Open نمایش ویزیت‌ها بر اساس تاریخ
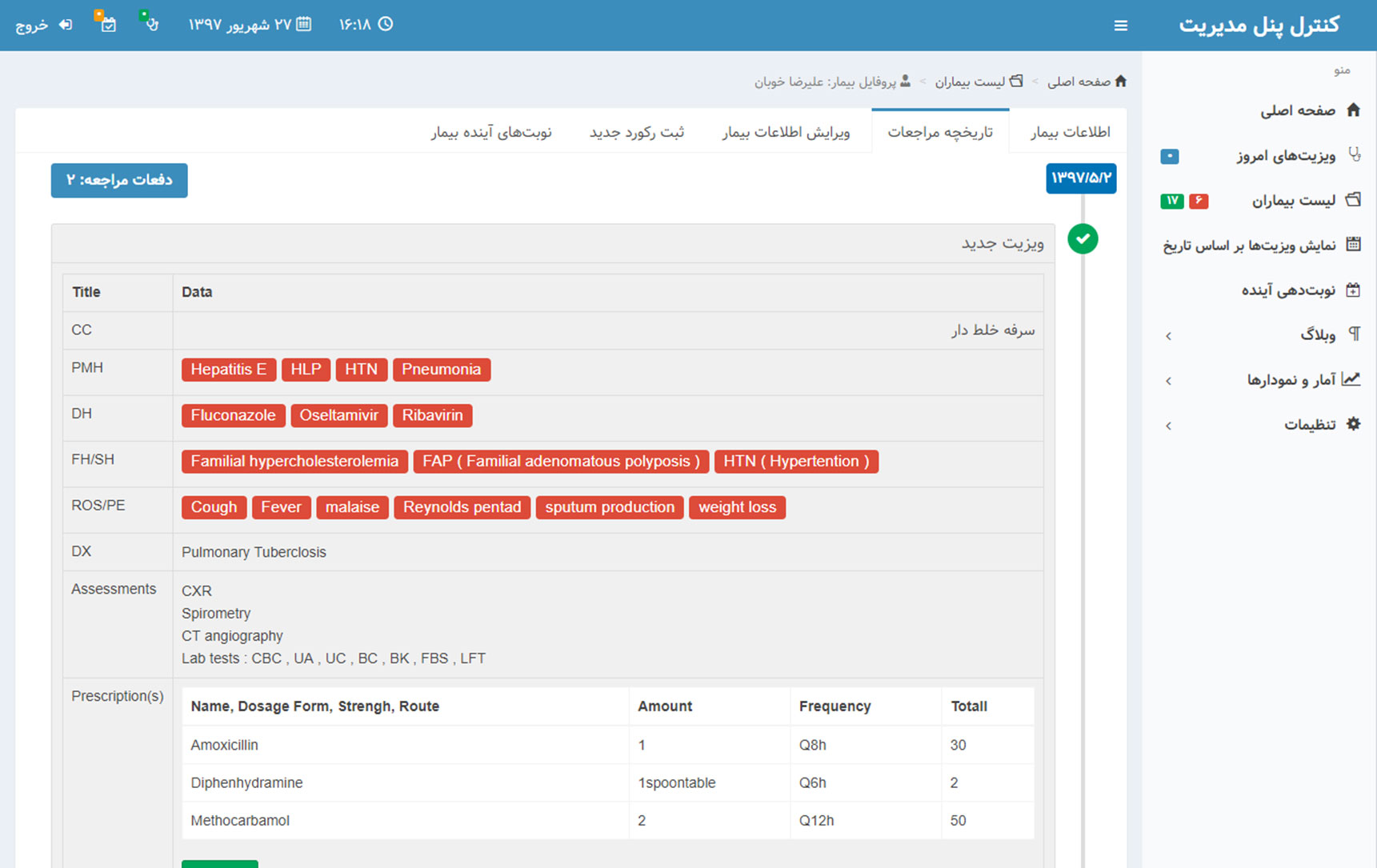Viewport: 1377px width, 868px height. pos(1249,245)
